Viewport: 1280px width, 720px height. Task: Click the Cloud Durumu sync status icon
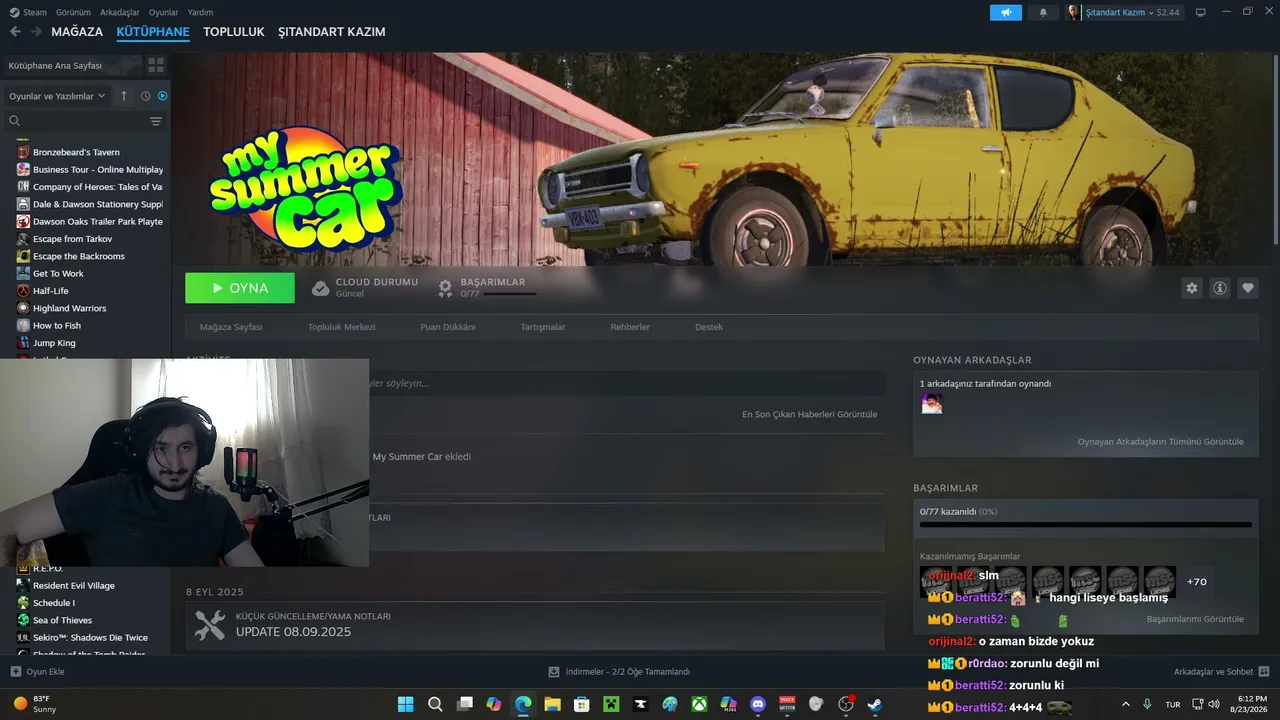click(x=321, y=288)
